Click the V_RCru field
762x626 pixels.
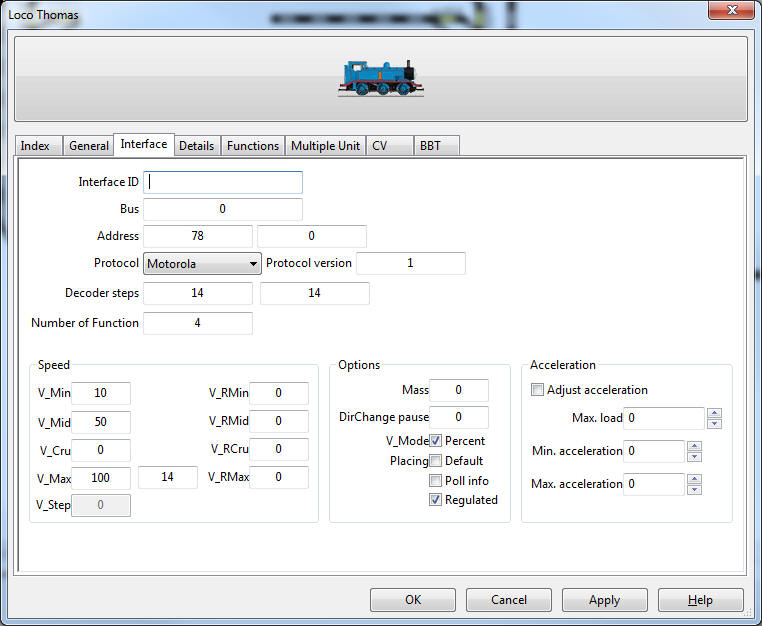tap(279, 449)
